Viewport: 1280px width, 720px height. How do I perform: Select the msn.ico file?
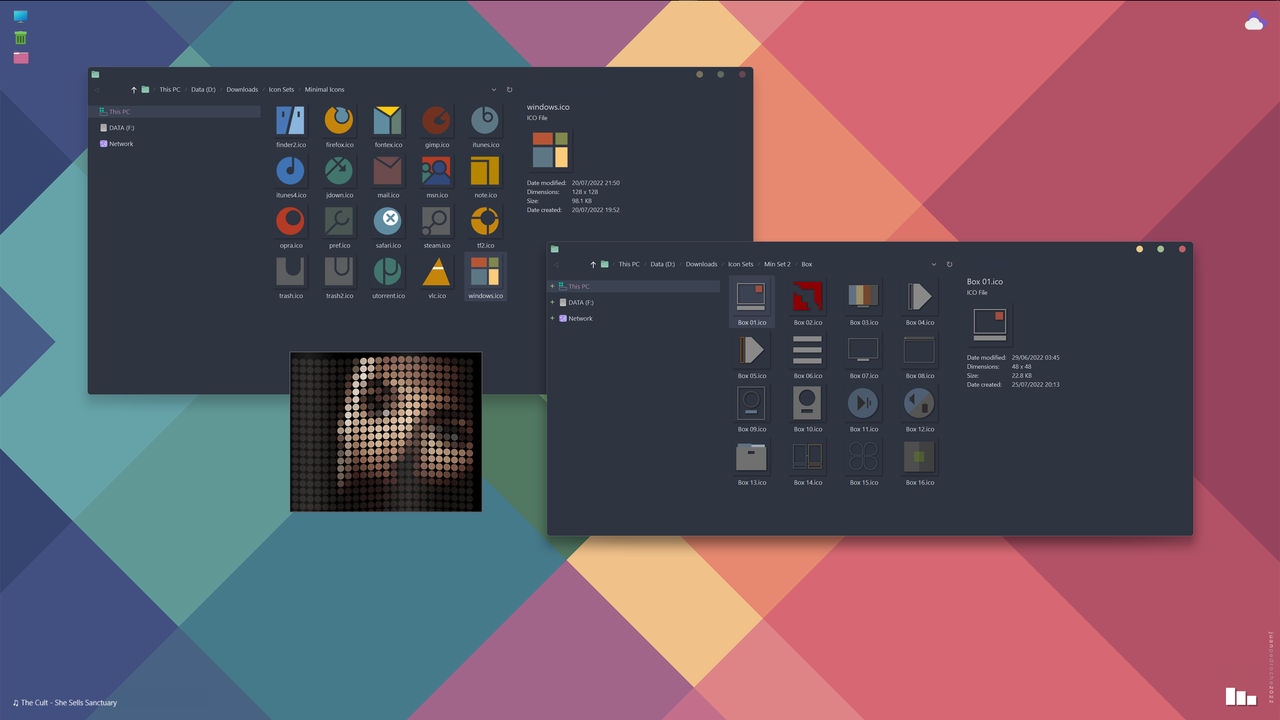click(x=436, y=177)
